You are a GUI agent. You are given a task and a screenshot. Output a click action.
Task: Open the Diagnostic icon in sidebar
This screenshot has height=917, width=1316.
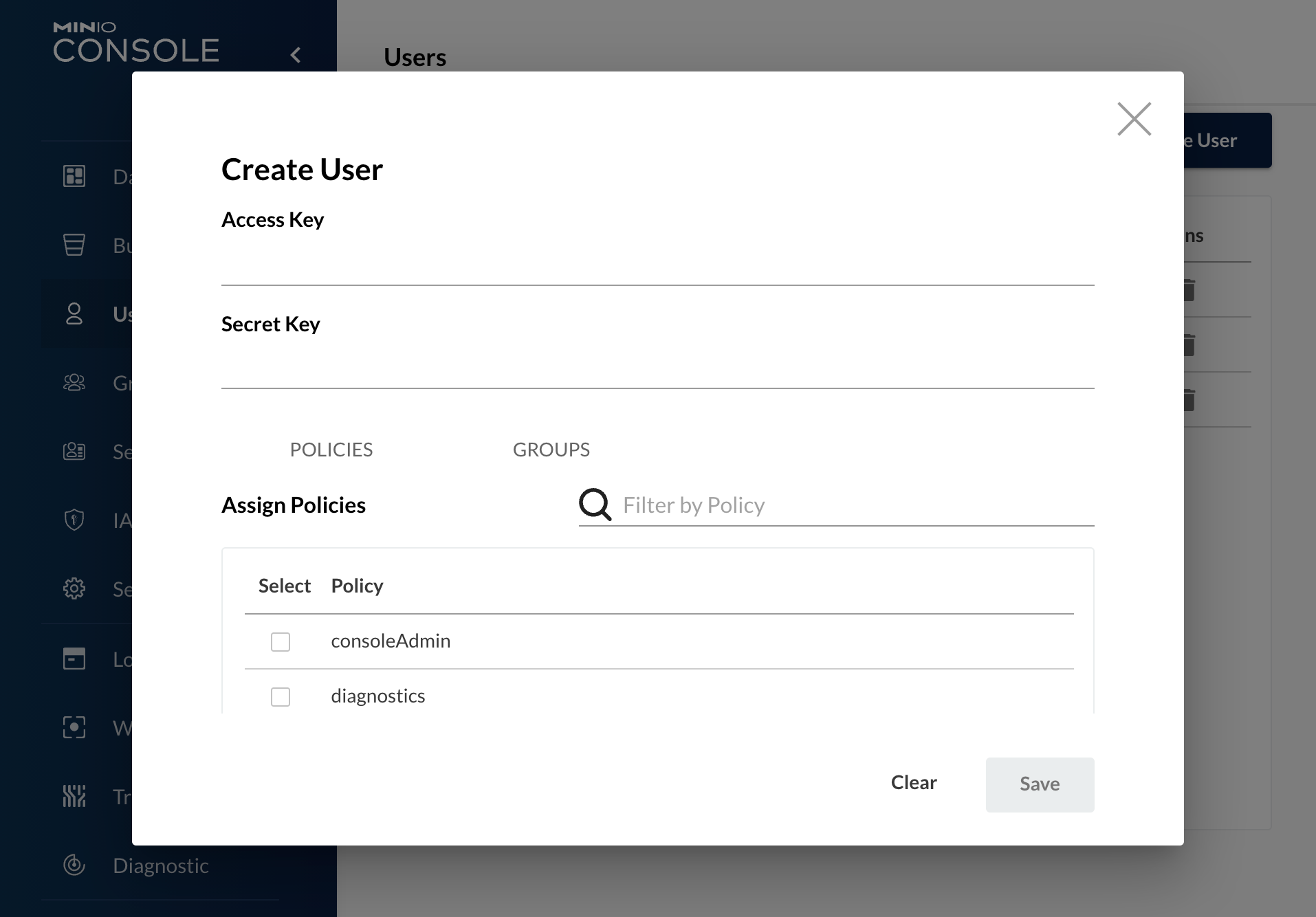pos(74,865)
